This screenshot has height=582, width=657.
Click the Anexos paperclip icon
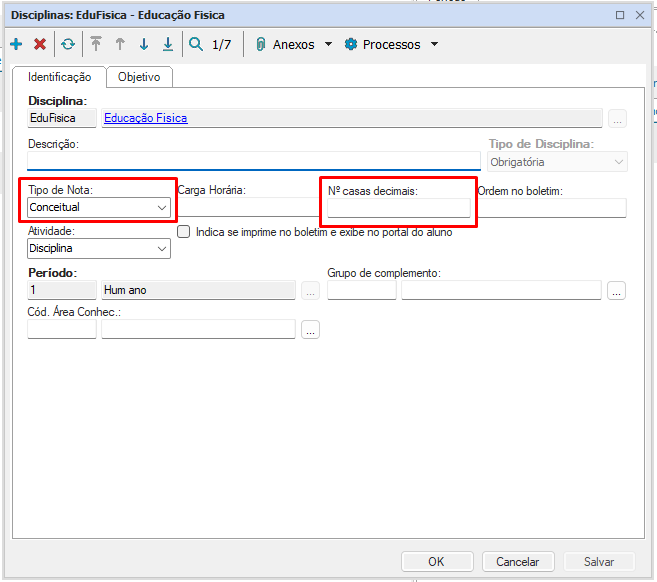pyautogui.click(x=261, y=44)
